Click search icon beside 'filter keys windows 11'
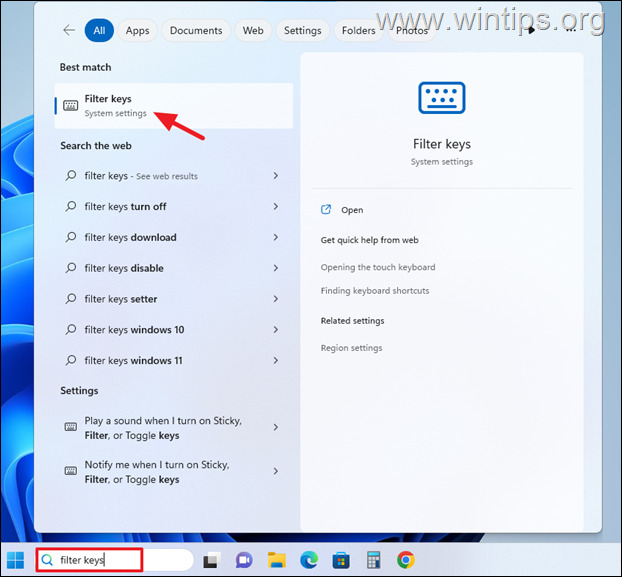 point(71,360)
